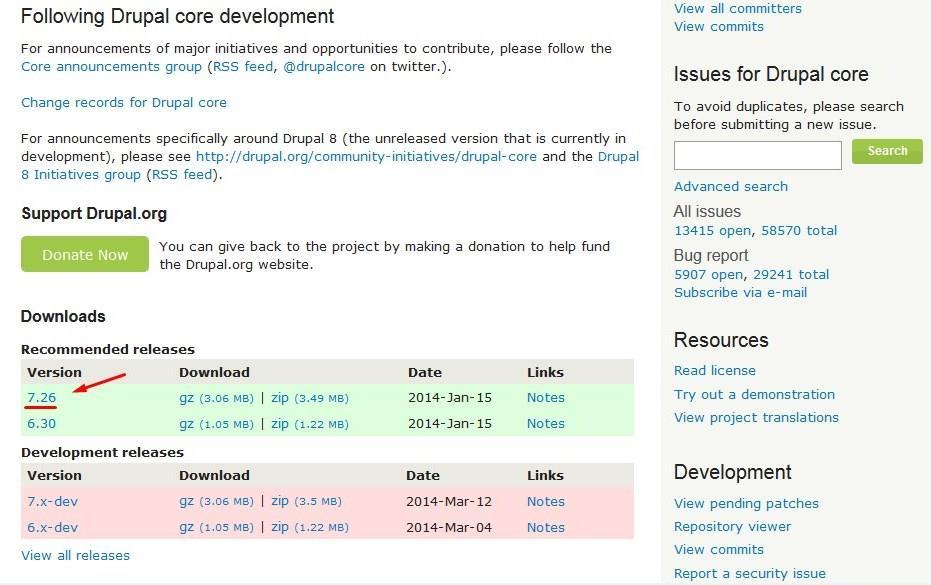931x585 pixels.
Task: Click Report a security issue
Action: [750, 574]
